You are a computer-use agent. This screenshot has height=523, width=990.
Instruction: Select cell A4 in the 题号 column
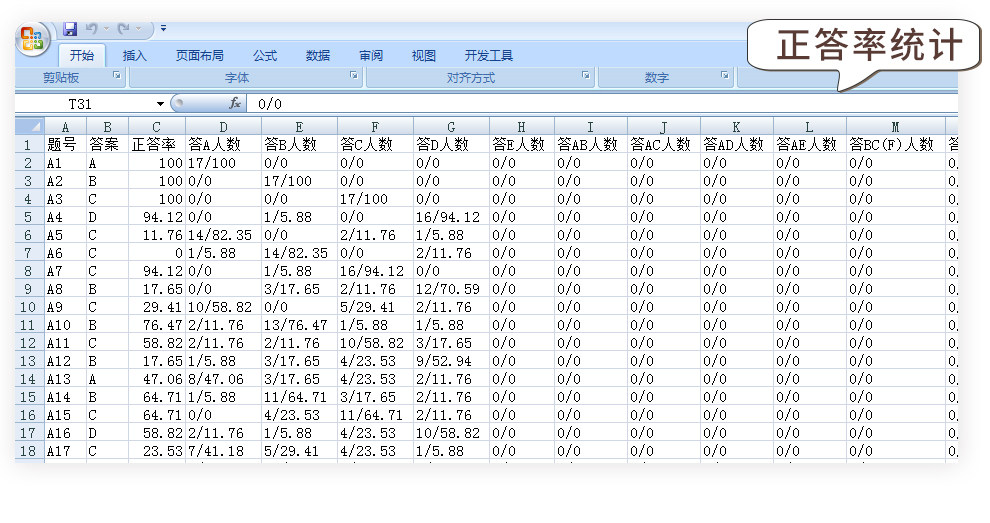point(65,217)
